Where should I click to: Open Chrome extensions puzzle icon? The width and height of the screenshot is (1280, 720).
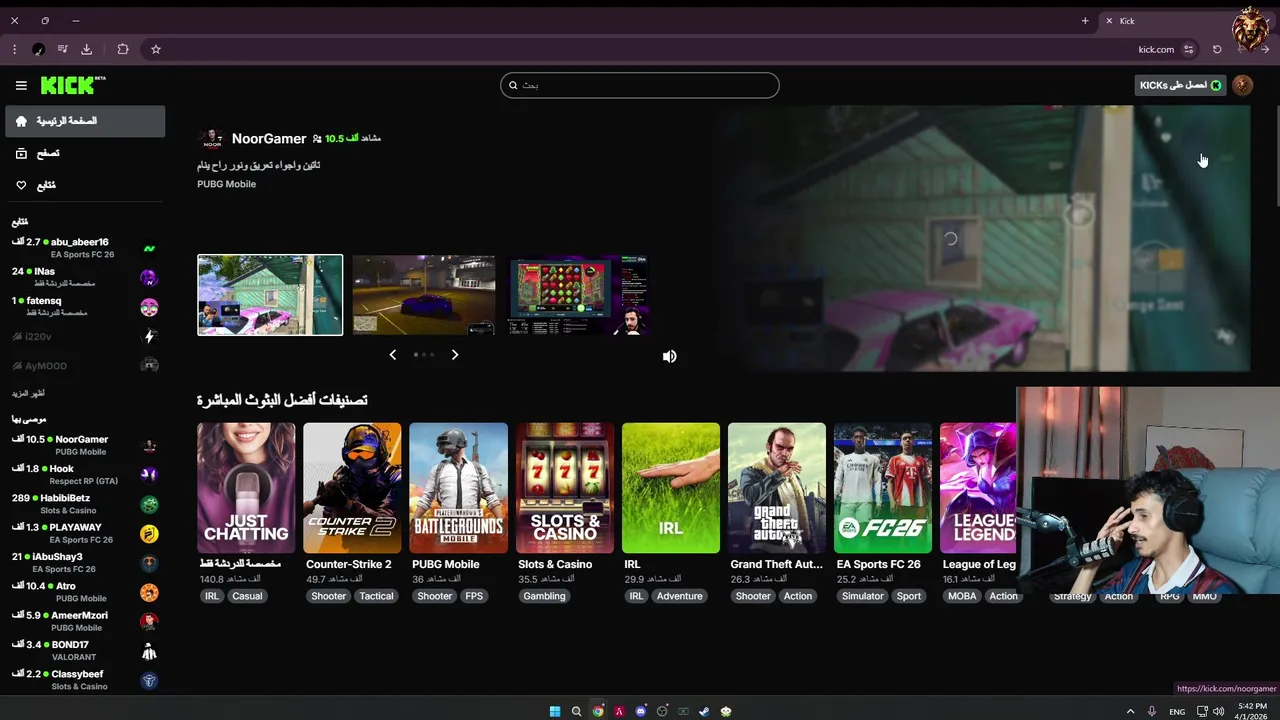(123, 49)
